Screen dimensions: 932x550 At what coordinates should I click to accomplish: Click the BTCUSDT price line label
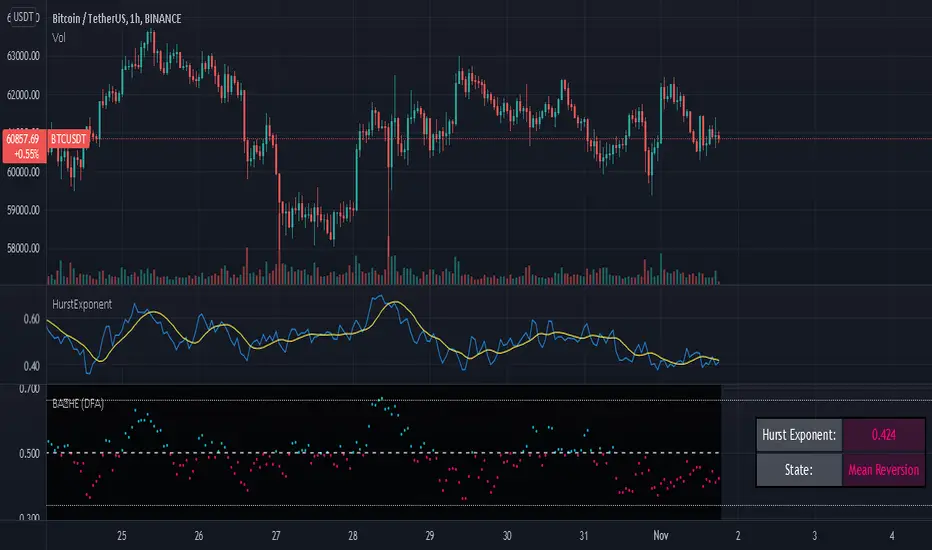click(x=68, y=139)
